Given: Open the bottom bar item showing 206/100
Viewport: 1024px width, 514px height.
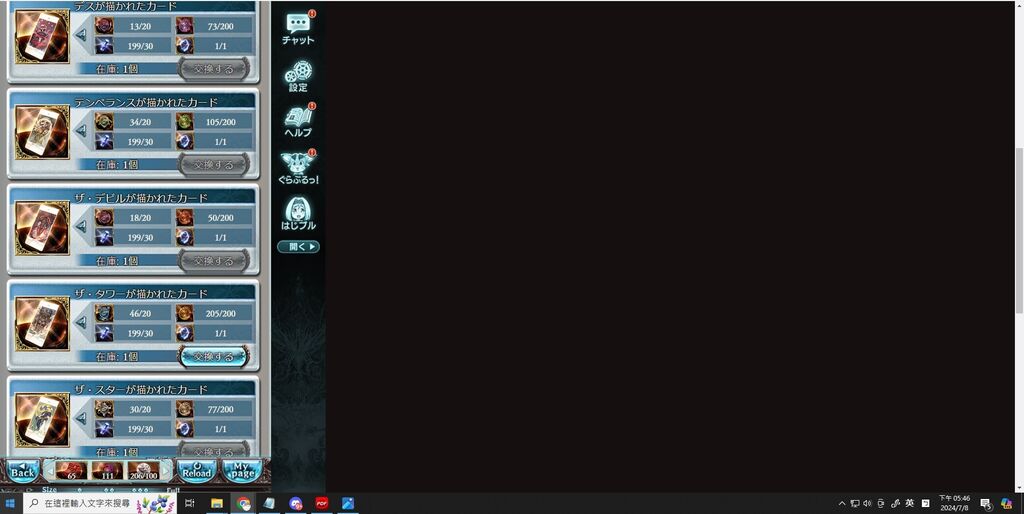Looking at the screenshot, I should 143,471.
